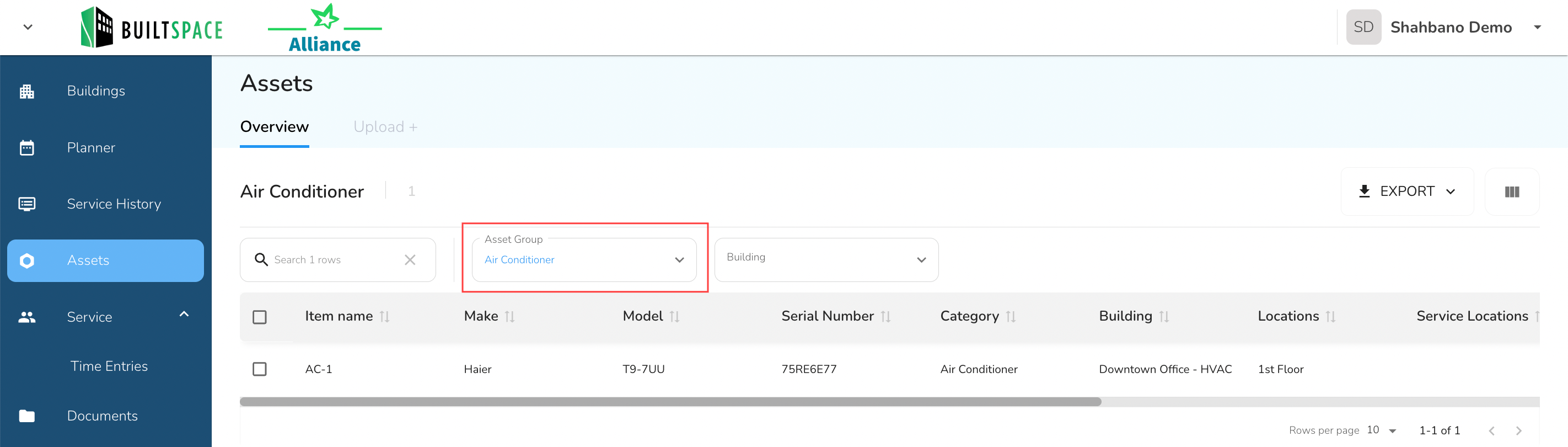Click the 1-1 of 1 pagination text
1568x447 pixels.
tap(1440, 430)
